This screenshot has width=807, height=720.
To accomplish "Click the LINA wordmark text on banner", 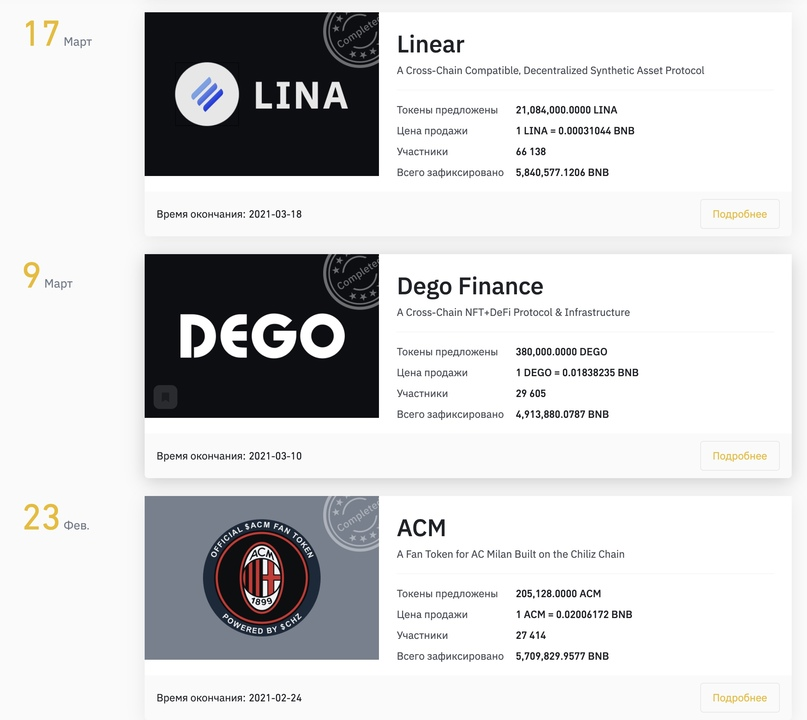I will click(x=301, y=95).
